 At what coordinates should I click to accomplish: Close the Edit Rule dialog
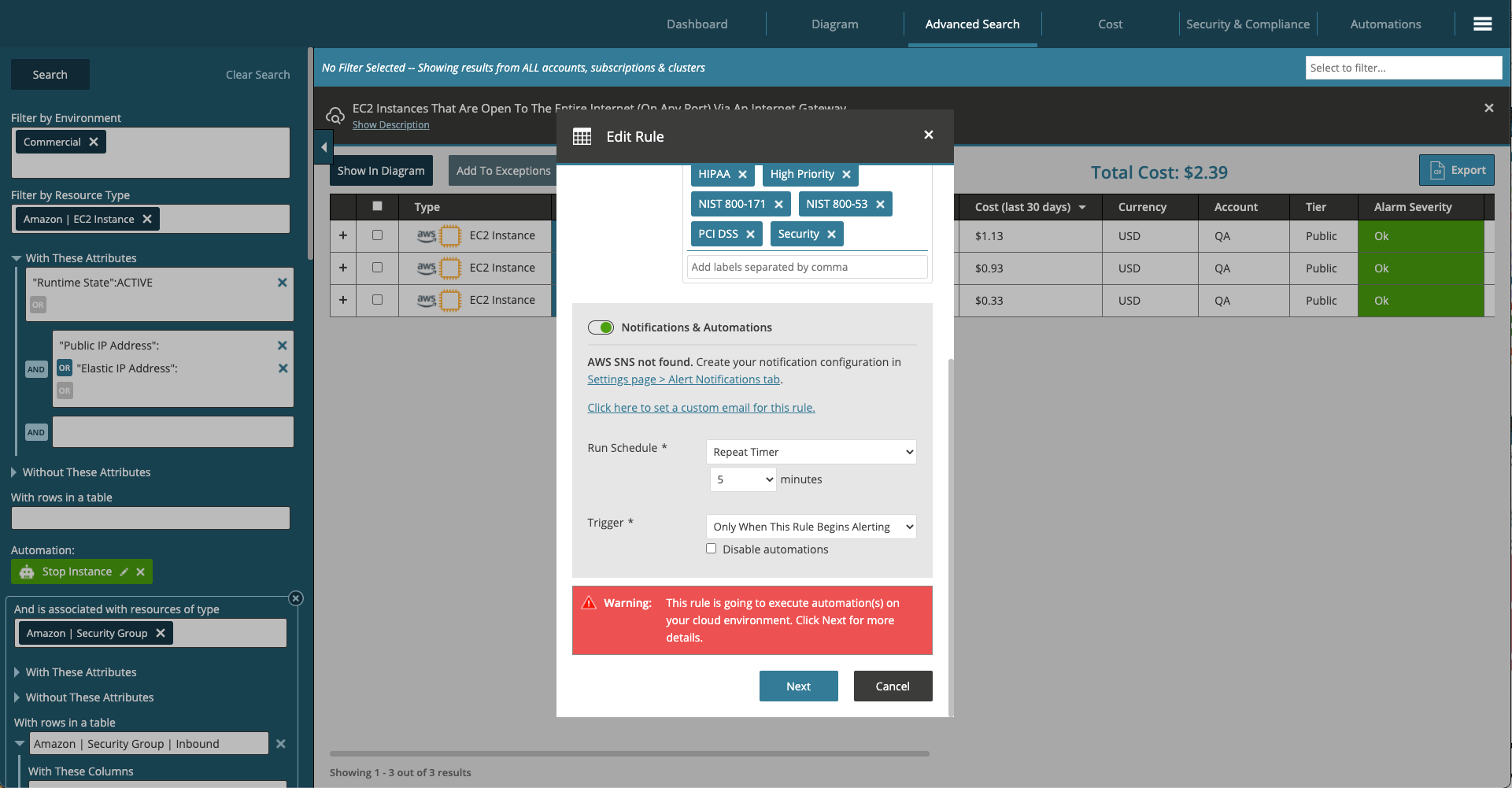click(929, 135)
